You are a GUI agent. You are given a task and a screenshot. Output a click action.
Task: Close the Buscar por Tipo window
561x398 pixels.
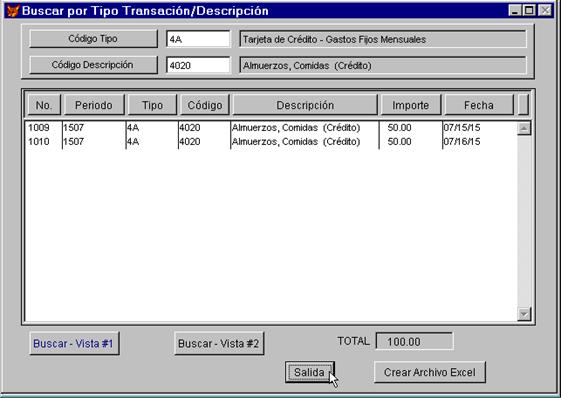pos(545,10)
